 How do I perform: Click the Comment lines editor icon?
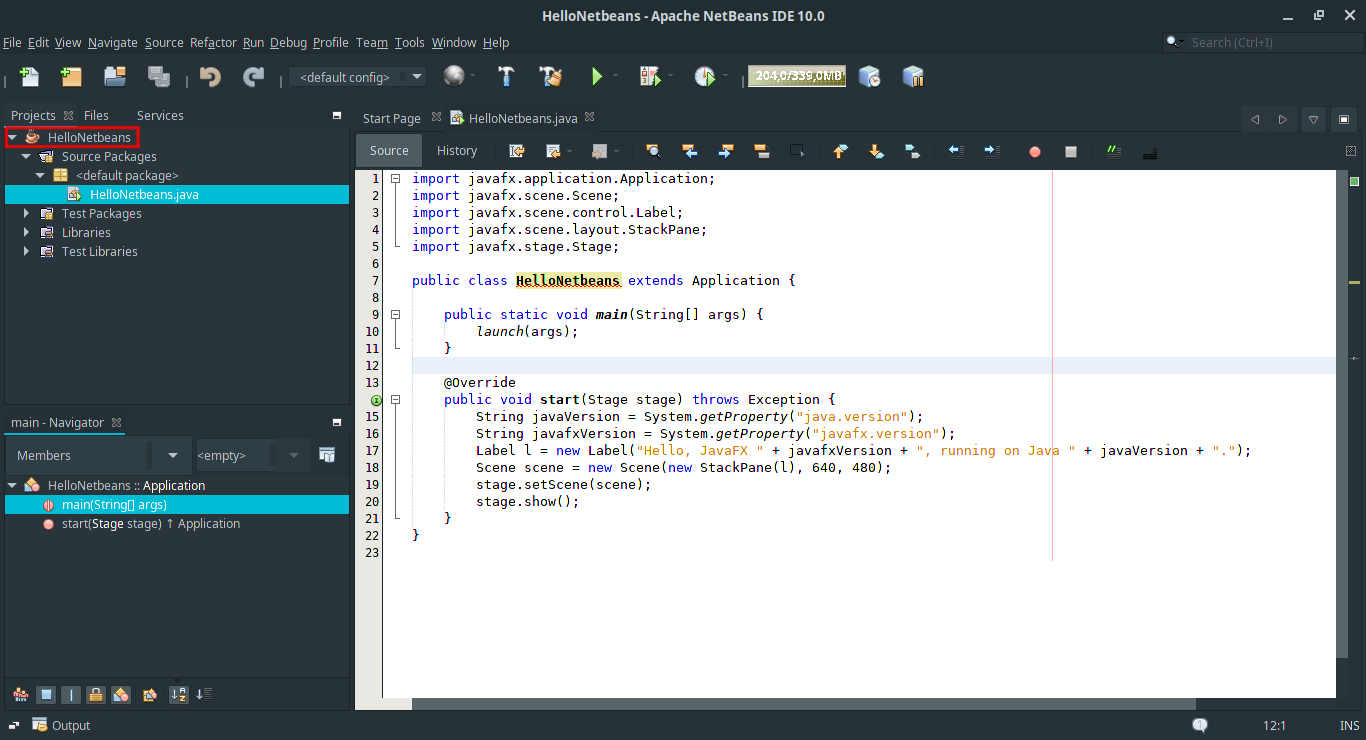[x=1114, y=151]
